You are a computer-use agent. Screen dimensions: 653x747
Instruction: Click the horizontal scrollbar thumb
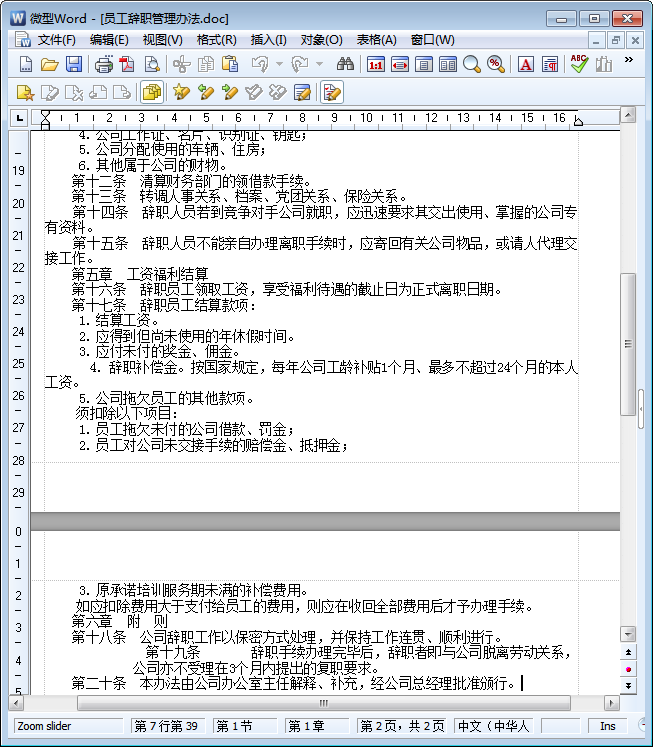coord(324,703)
